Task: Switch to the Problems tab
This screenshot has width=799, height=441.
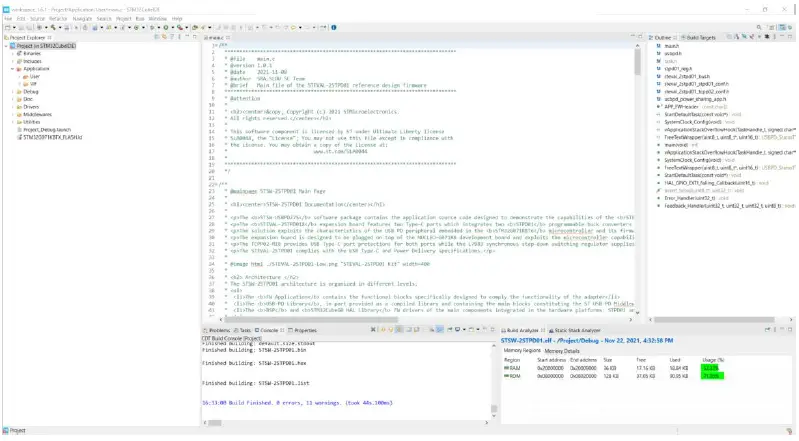Action: pos(219,329)
